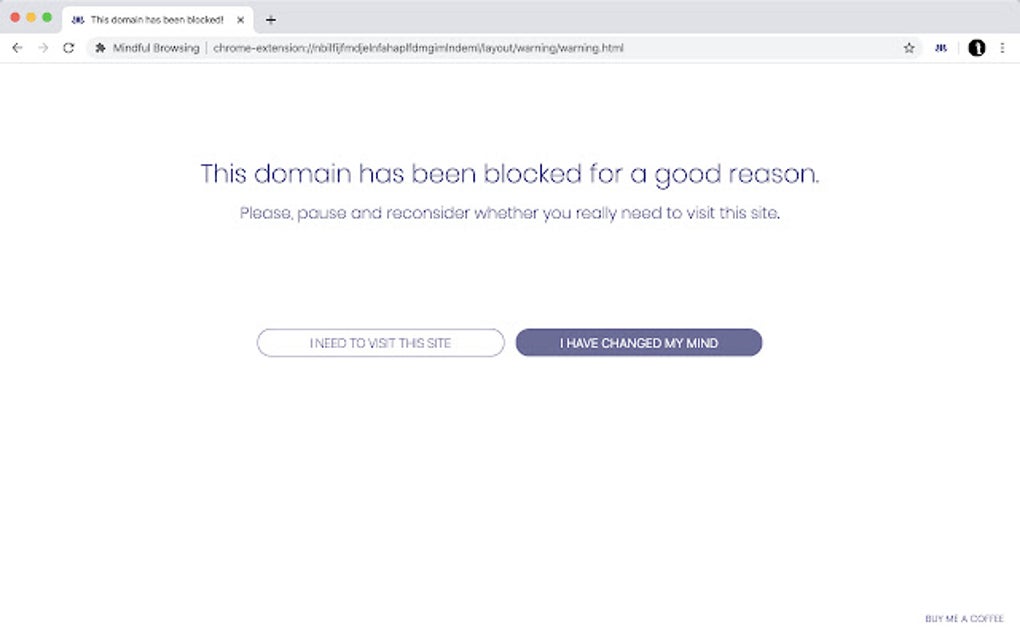Click the browser back arrow

tap(17, 48)
